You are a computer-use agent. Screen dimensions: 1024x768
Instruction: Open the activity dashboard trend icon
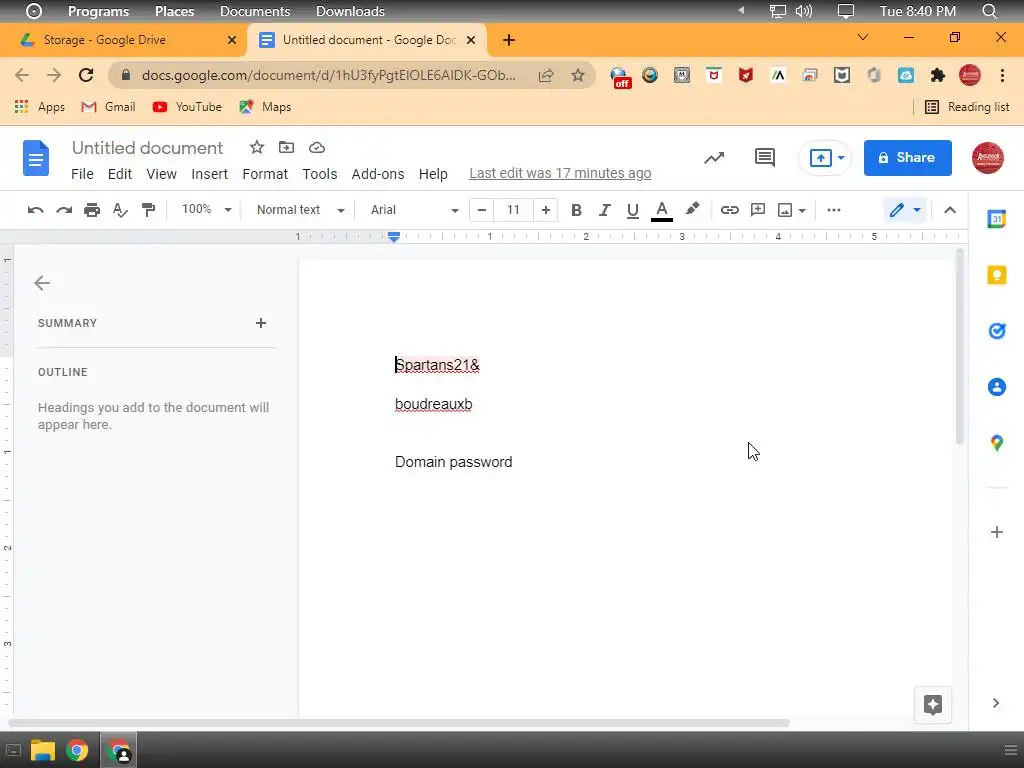click(x=714, y=157)
